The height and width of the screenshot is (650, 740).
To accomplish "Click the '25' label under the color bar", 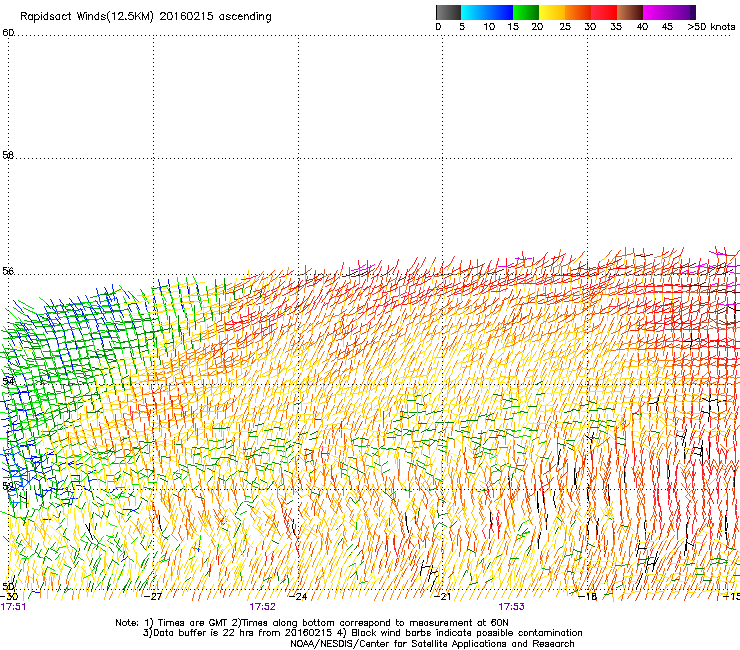I will tap(565, 27).
